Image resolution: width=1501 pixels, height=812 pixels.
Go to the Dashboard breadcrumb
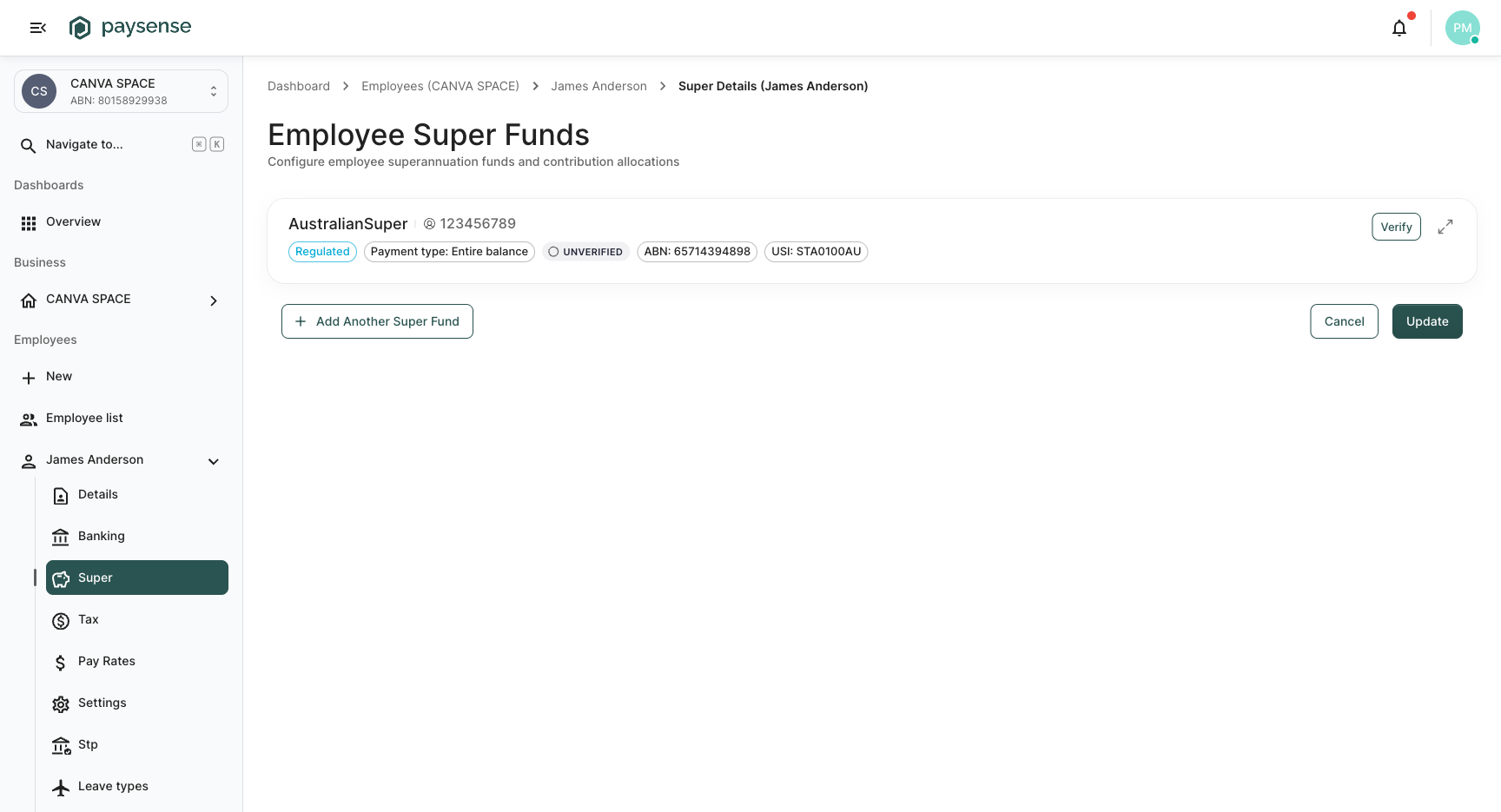coord(299,86)
